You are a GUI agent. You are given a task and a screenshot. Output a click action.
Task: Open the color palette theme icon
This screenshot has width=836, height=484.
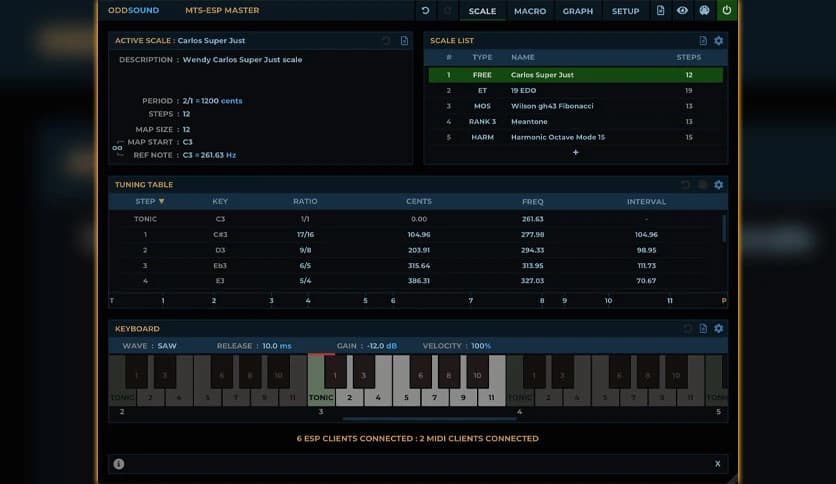pyautogui.click(x=704, y=11)
